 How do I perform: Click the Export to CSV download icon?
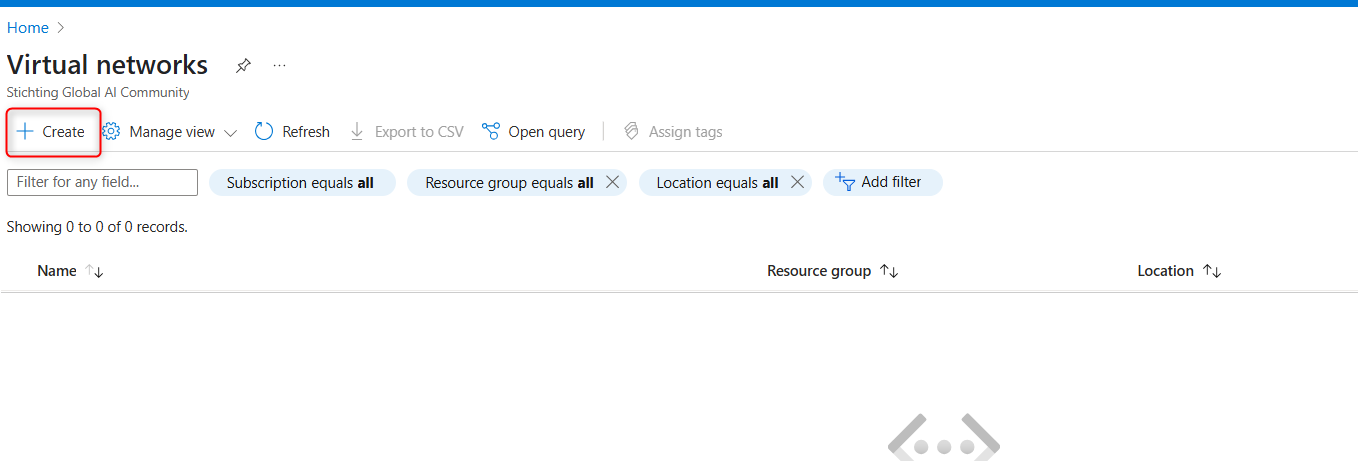coord(357,132)
